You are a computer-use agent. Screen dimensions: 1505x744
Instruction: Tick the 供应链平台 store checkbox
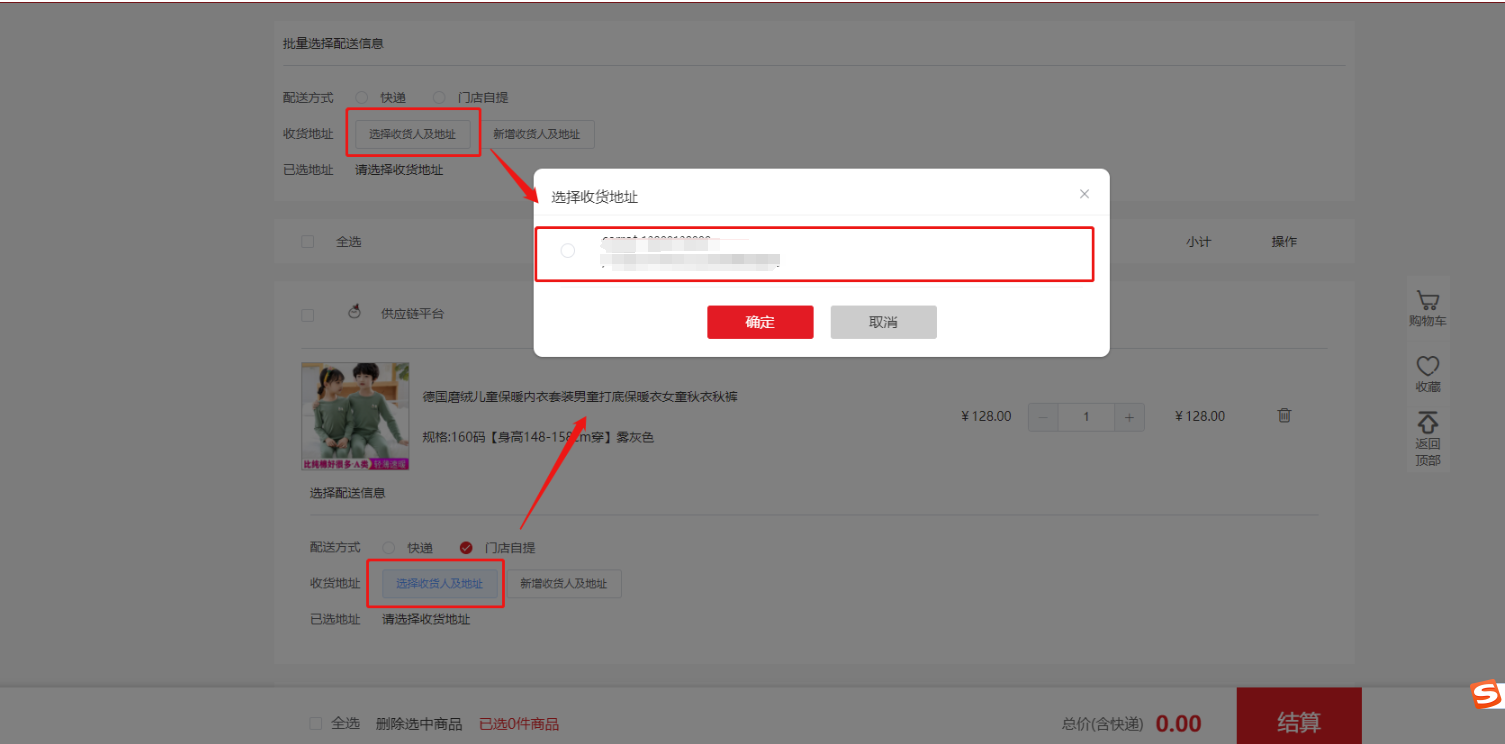307,315
